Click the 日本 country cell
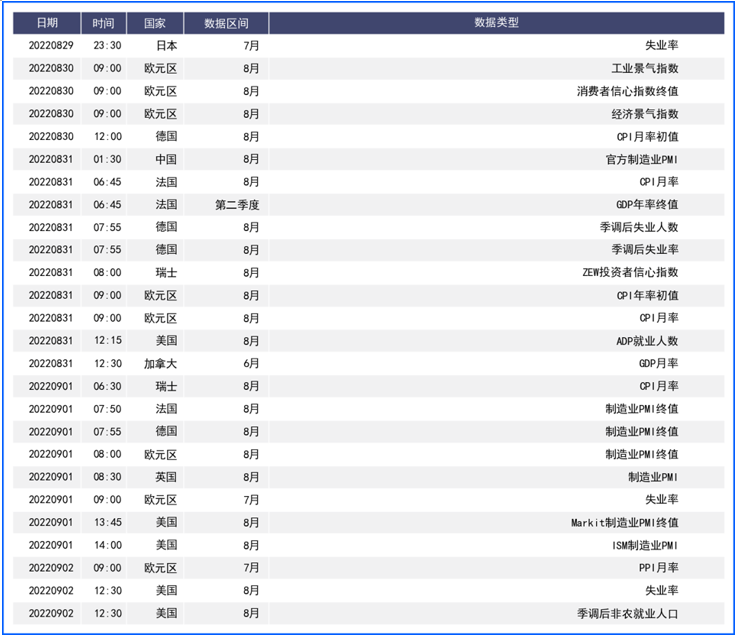The image size is (741, 640). click(166, 46)
